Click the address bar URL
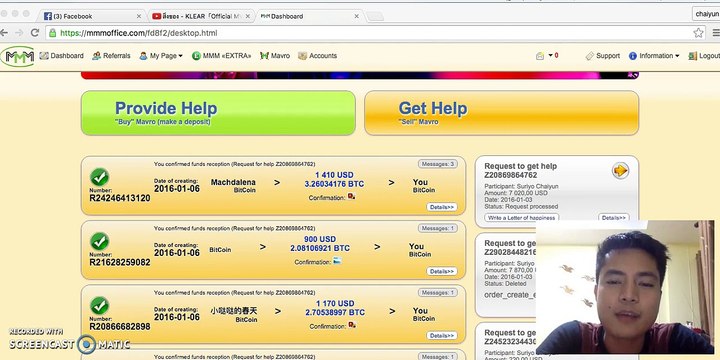 tap(139, 33)
